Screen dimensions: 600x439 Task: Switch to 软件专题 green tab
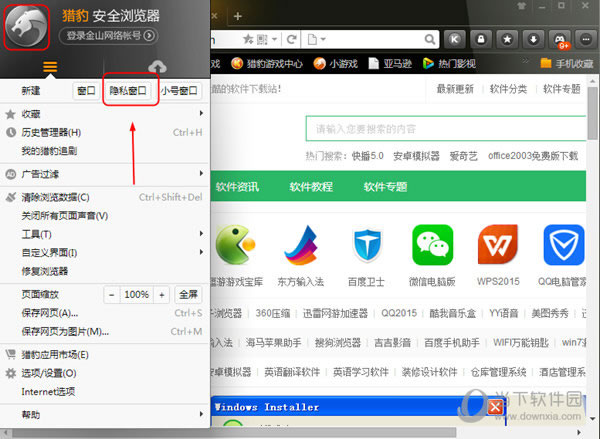[x=385, y=187]
